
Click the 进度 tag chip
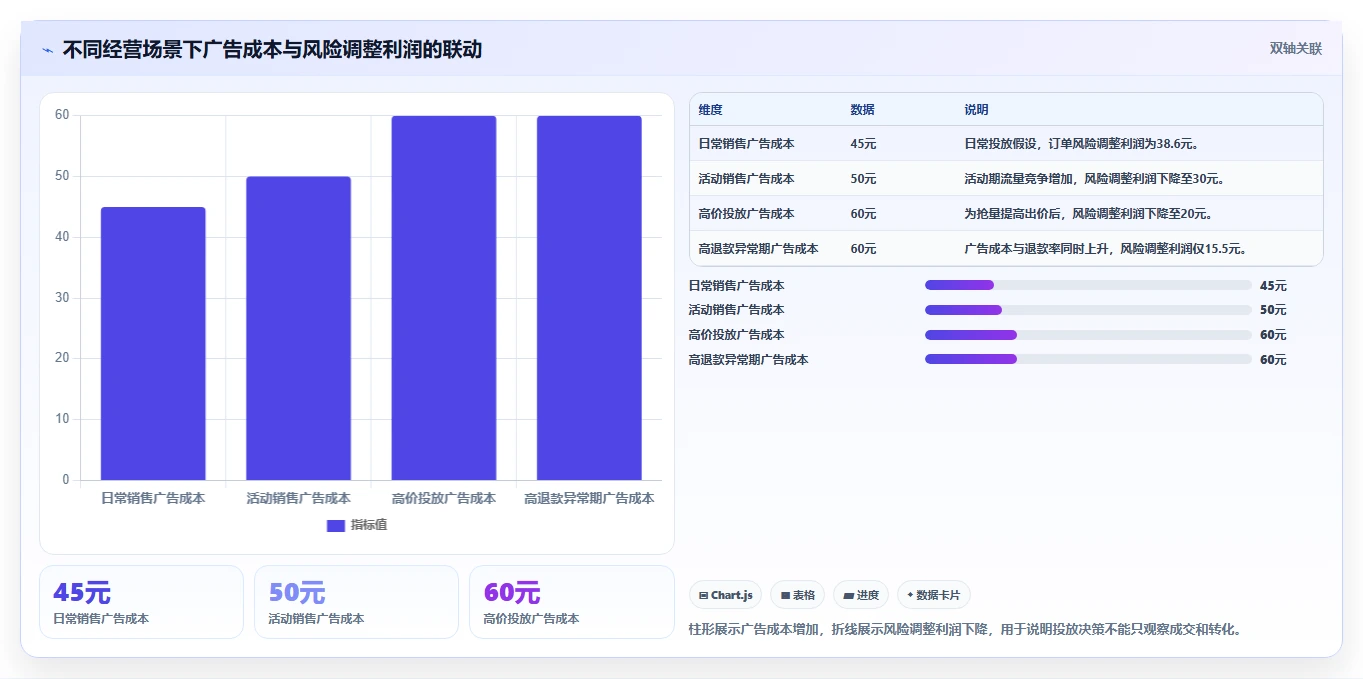861,595
